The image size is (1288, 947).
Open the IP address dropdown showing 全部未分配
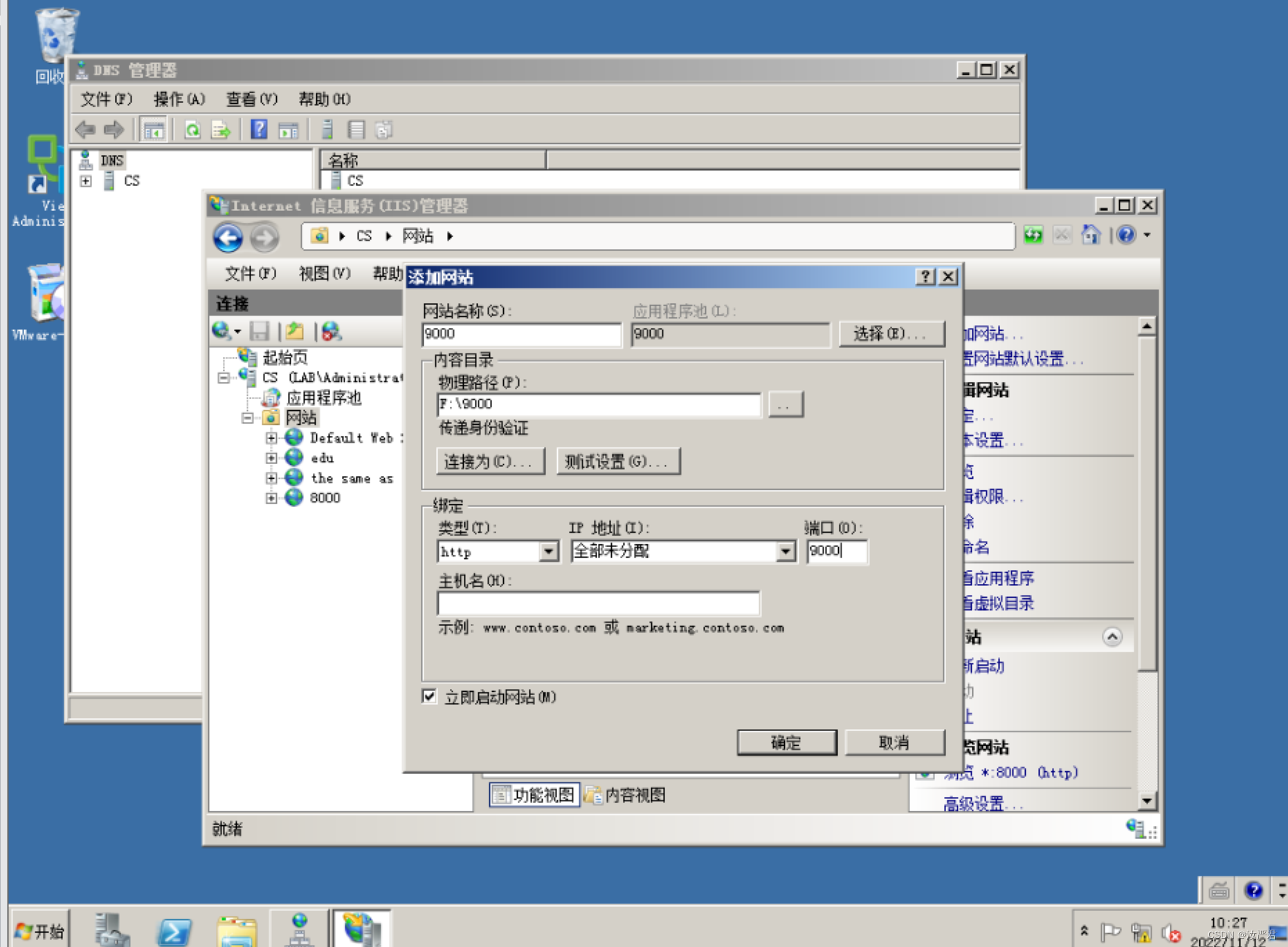pyautogui.click(x=785, y=551)
